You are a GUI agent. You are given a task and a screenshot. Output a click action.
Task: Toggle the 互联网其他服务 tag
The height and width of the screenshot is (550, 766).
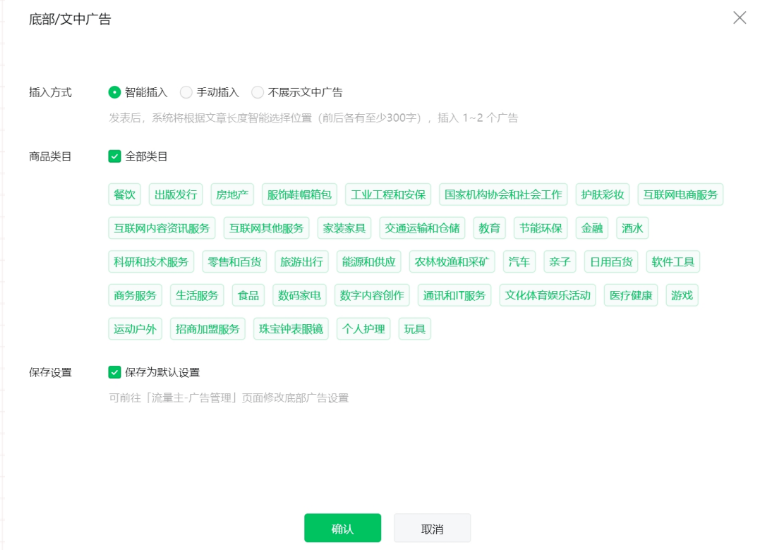[x=266, y=228]
